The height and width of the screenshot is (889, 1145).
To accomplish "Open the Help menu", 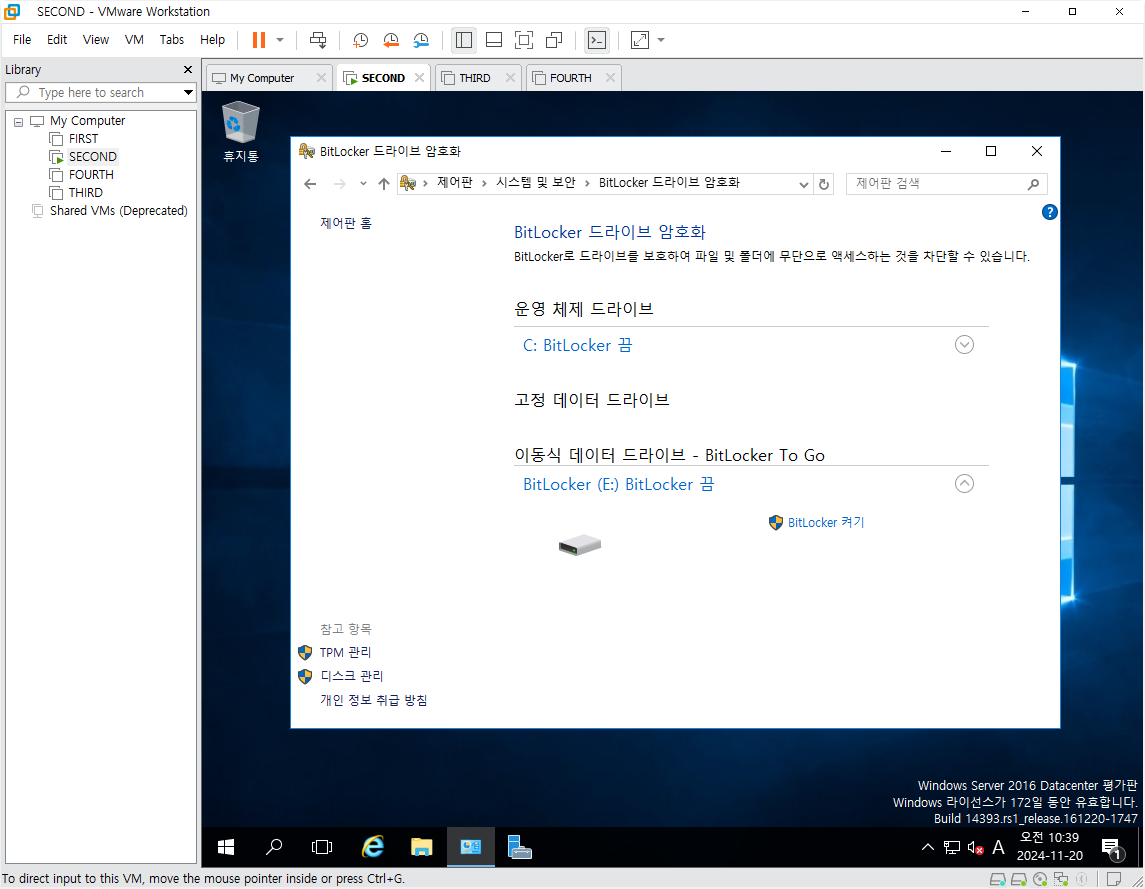I will (x=212, y=39).
